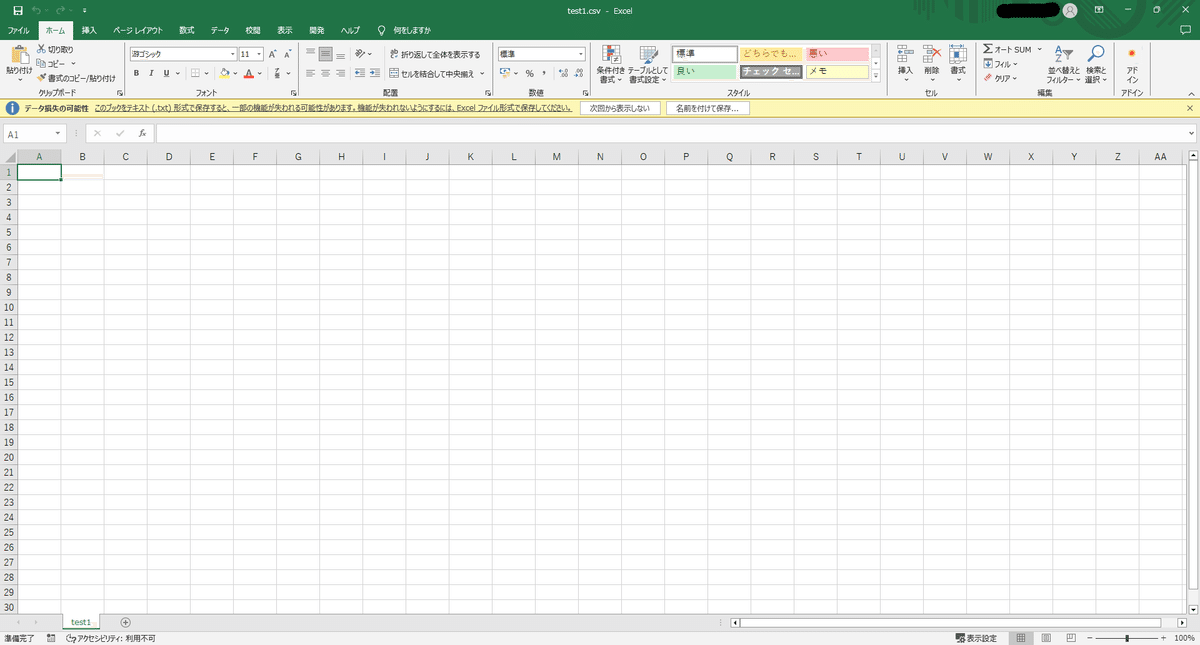Decrease font size with the smaller A icon
Viewport: 1200px width, 645px height.
point(287,54)
